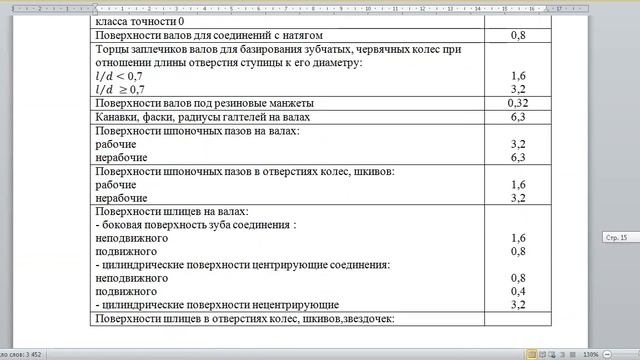Click value 3,2 for нецентрирующие поверхности
This screenshot has height=360, width=640.
pos(518,304)
